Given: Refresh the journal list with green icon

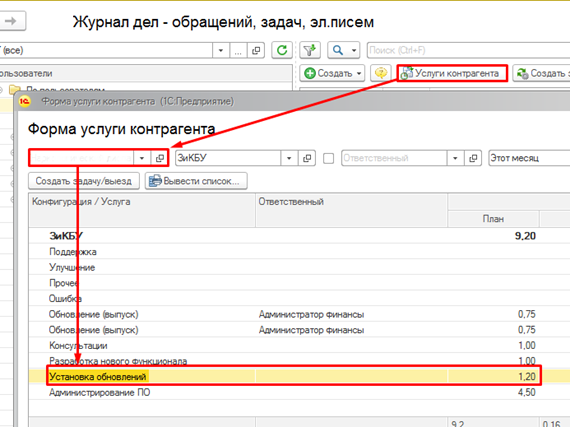Looking at the screenshot, I should point(282,50).
